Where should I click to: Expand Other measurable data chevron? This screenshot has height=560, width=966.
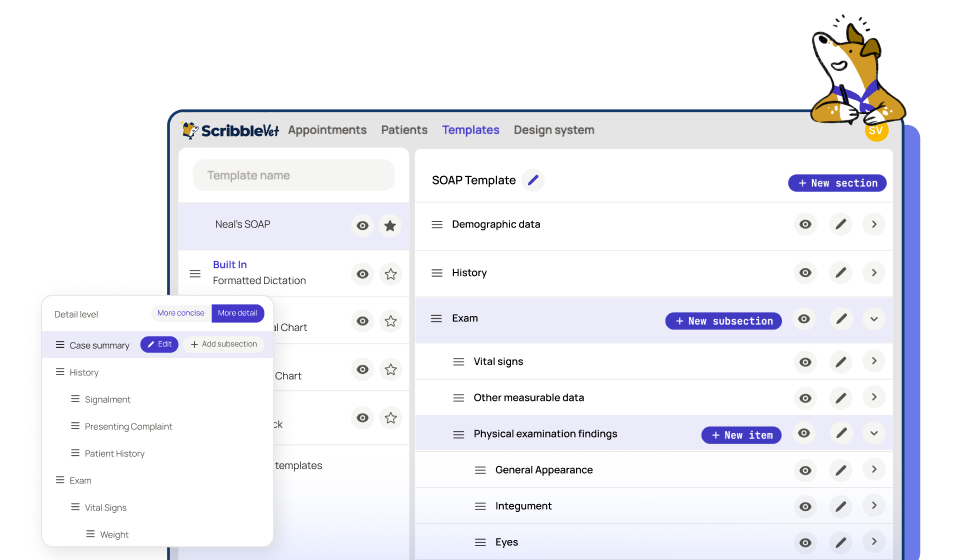tap(874, 397)
